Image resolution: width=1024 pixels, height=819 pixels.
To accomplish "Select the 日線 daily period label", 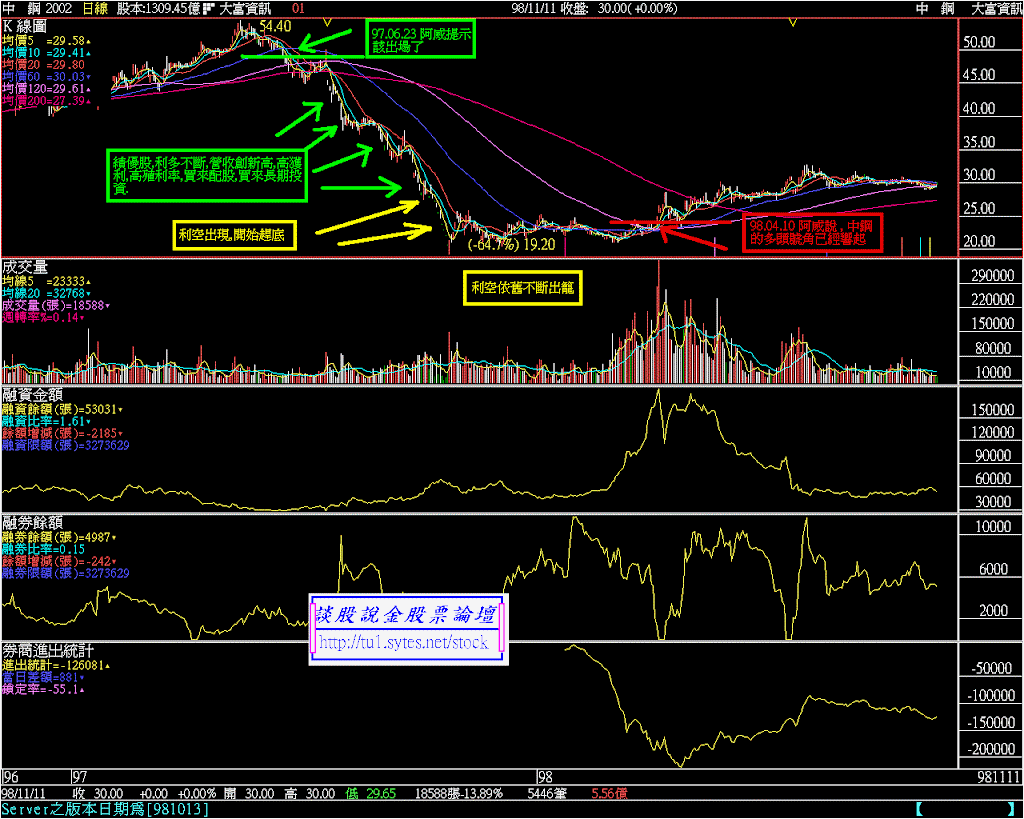I will pos(96,8).
